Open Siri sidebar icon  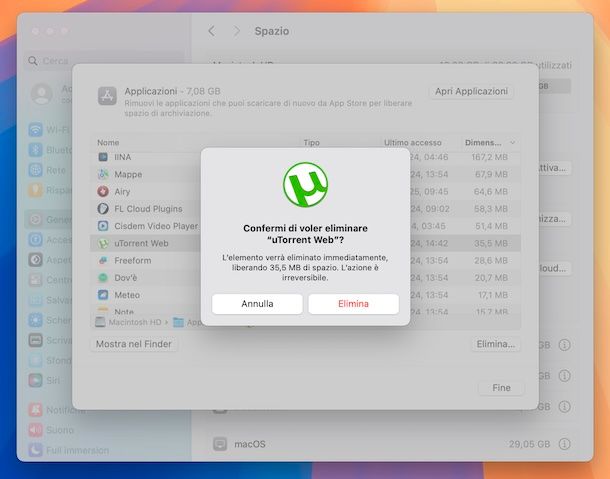tap(35, 380)
